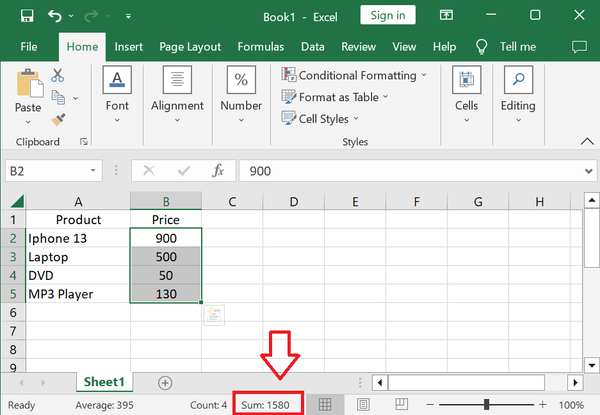Click vertical scrollbar down arrow
The image size is (600, 415).
(592, 365)
